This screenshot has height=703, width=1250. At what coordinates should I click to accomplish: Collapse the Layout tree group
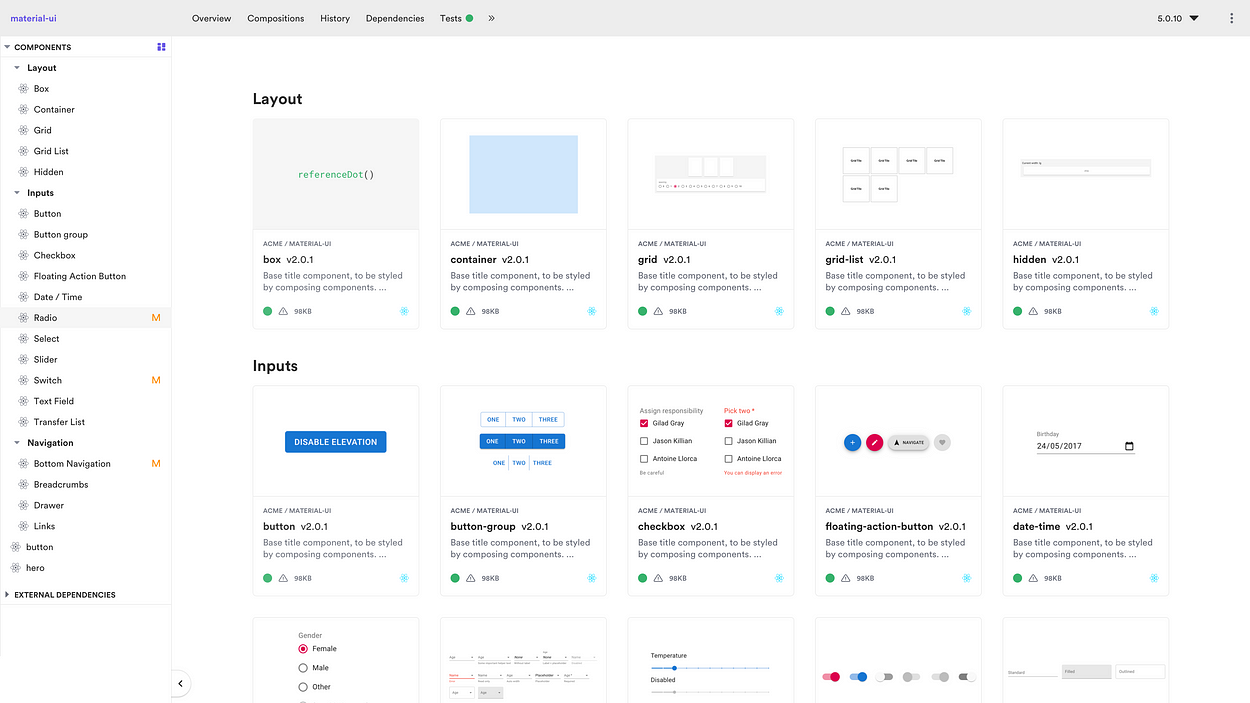point(17,68)
